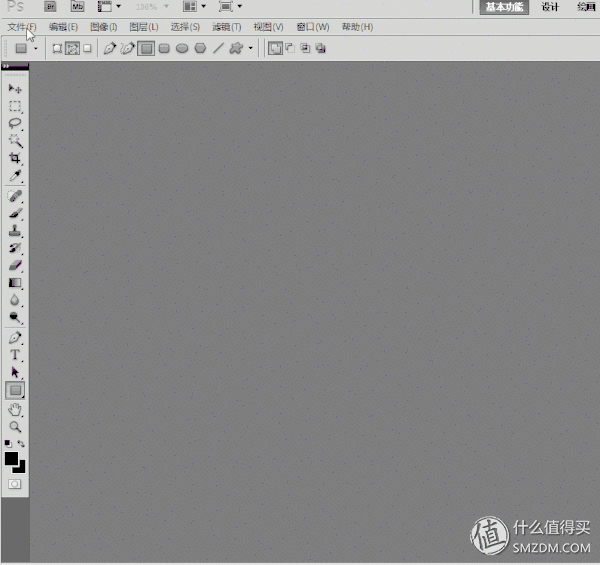This screenshot has height=565, width=600.
Task: Pick the Custom Shape option
Action: pos(236,48)
